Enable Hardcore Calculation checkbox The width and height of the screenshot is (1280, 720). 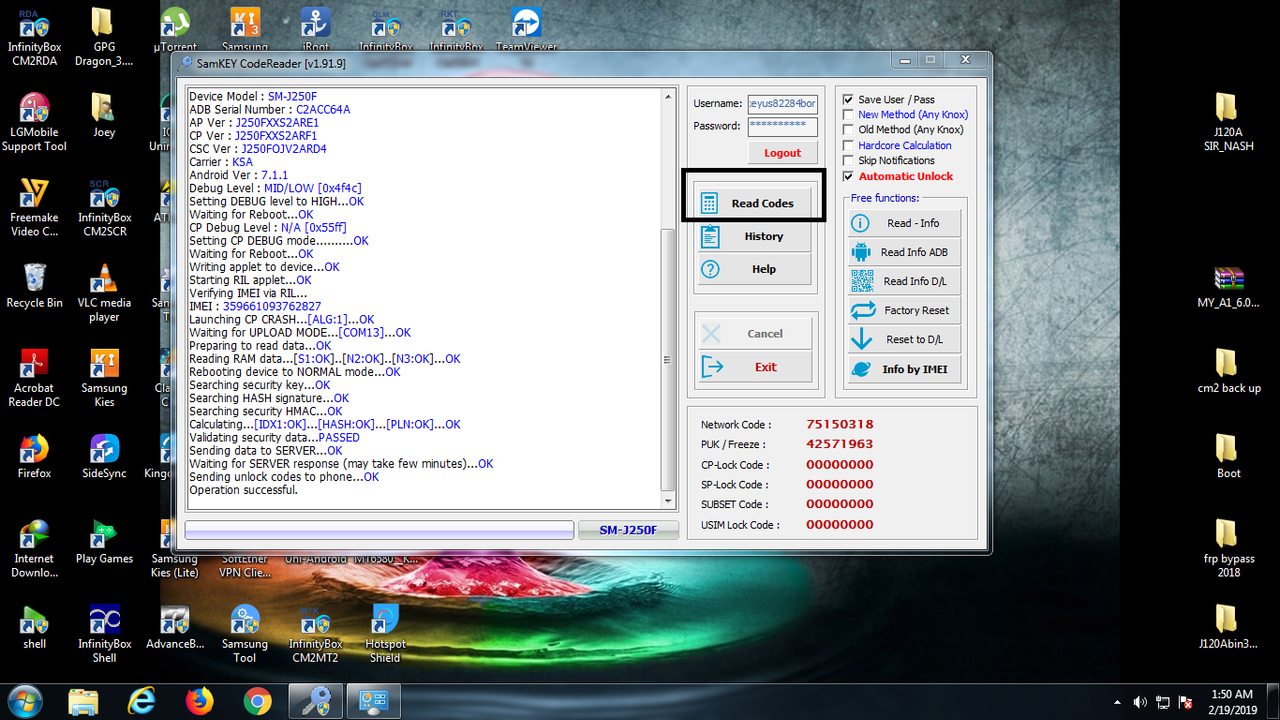click(x=848, y=145)
